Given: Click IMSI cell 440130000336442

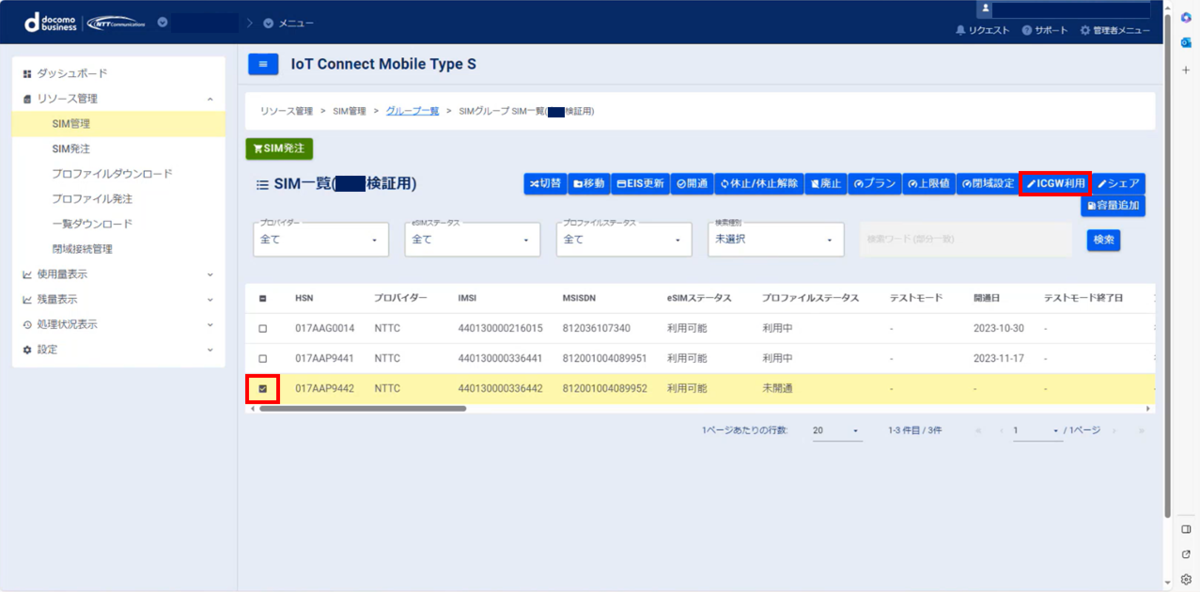Looking at the screenshot, I should 500,388.
